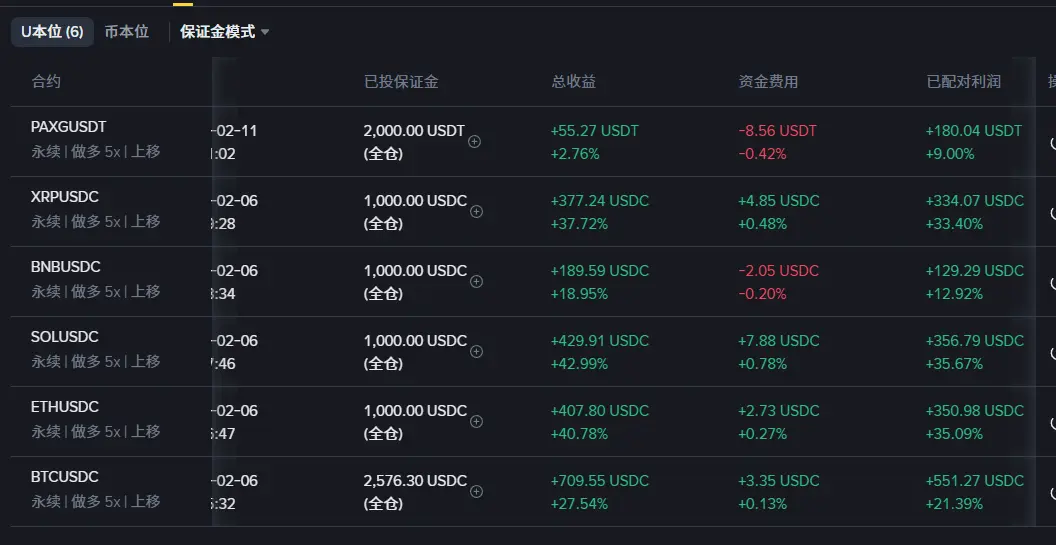Click the 已配对利润 column header
Image resolution: width=1056 pixels, height=545 pixels.
963,82
